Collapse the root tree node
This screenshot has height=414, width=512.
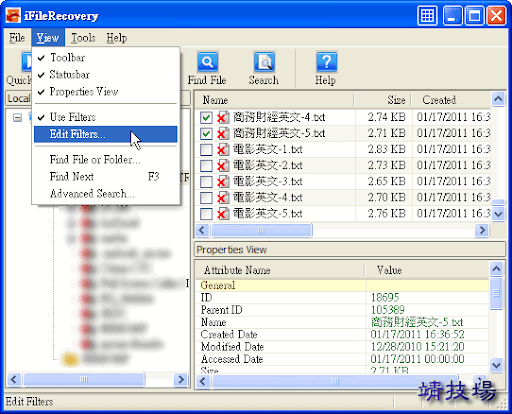click(x=17, y=117)
